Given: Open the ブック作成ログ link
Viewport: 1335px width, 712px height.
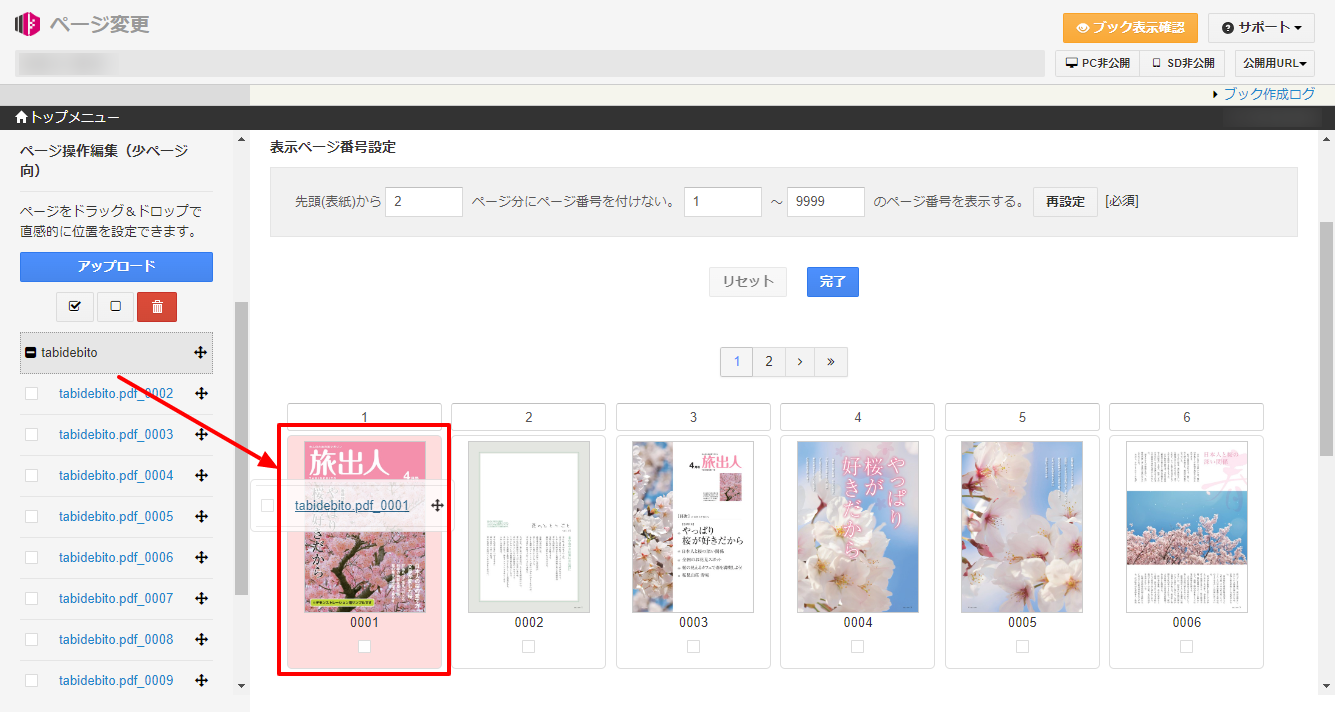Looking at the screenshot, I should pyautogui.click(x=1268, y=94).
